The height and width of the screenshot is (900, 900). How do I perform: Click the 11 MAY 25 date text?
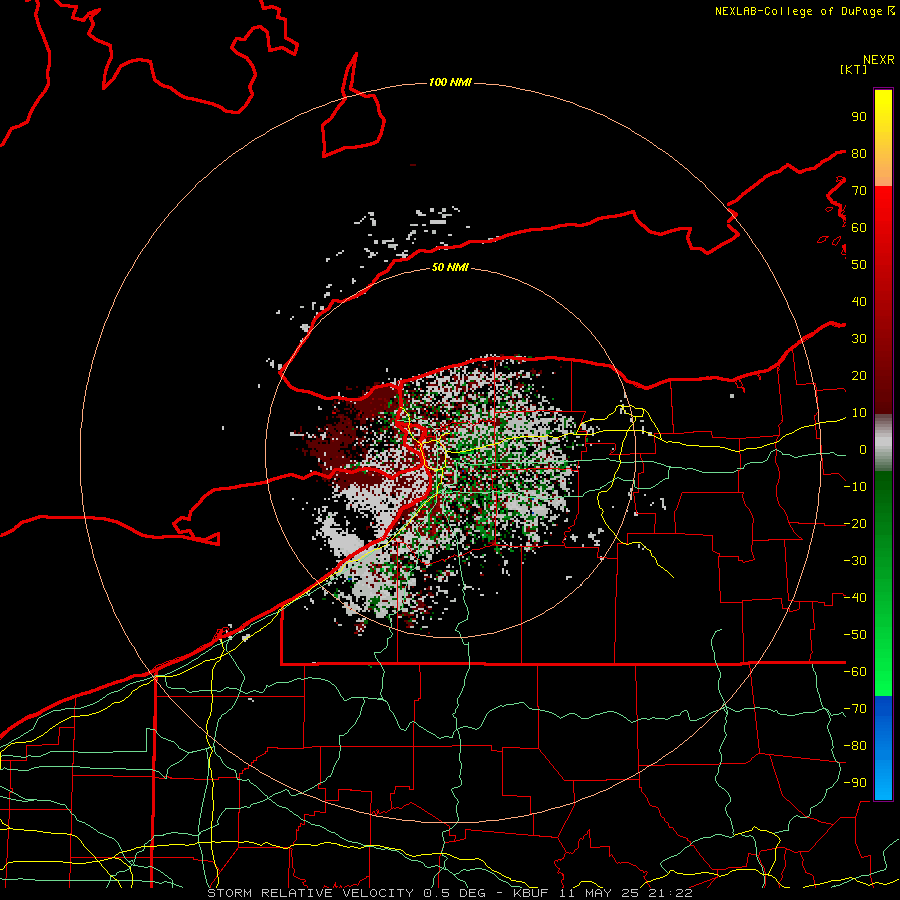[601, 893]
